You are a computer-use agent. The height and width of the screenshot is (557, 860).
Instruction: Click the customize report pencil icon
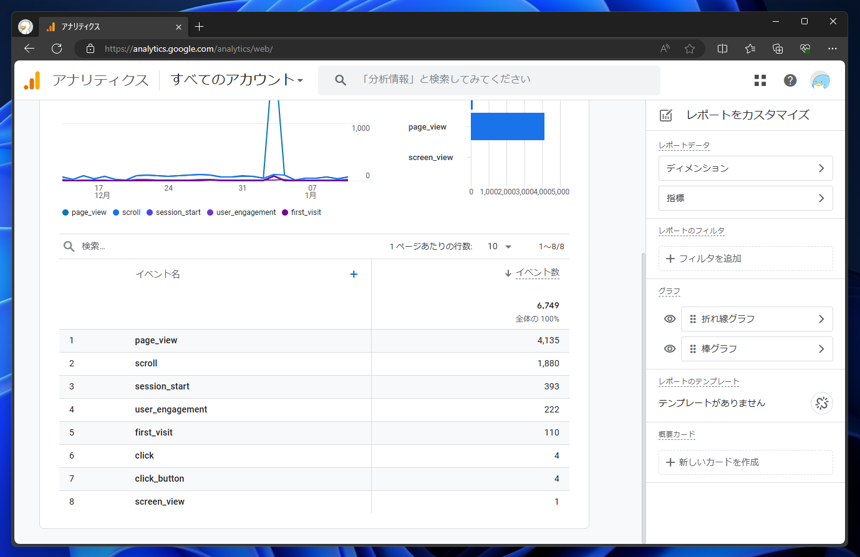666,115
